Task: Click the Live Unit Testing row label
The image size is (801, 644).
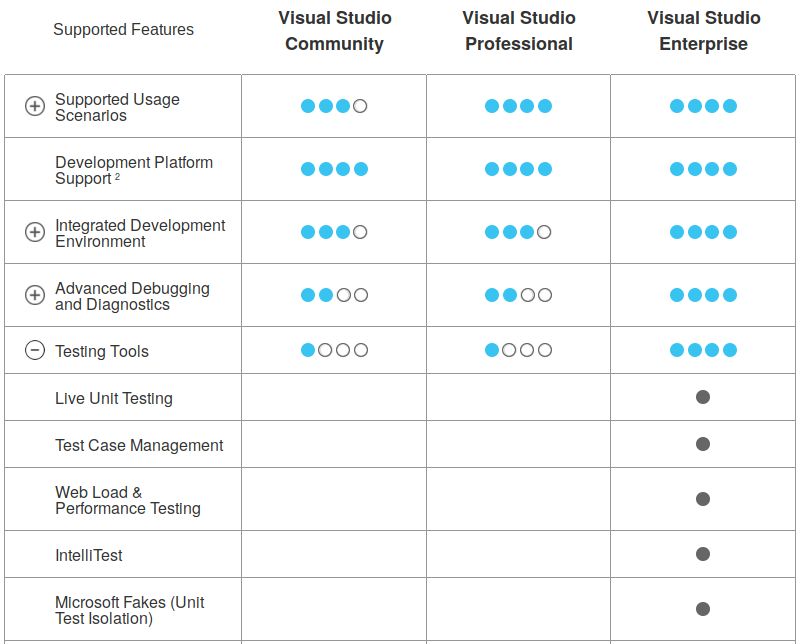Action: click(x=114, y=398)
